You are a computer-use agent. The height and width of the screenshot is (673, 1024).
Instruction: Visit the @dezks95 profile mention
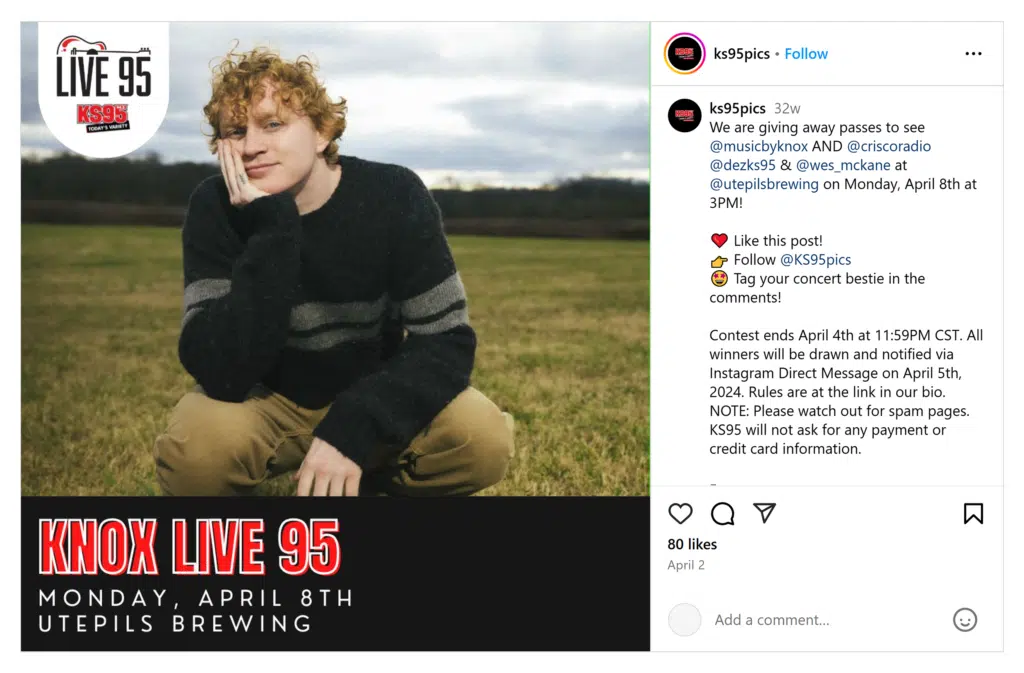point(743,165)
